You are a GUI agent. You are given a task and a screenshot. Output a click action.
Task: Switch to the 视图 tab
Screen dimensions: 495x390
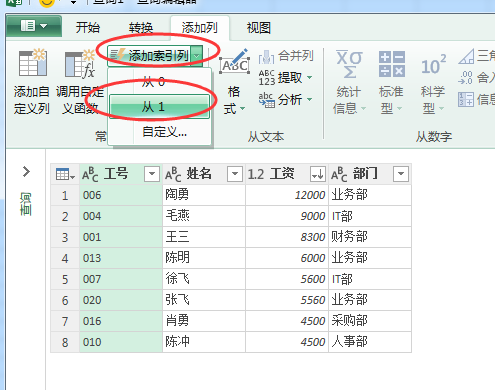click(x=258, y=28)
